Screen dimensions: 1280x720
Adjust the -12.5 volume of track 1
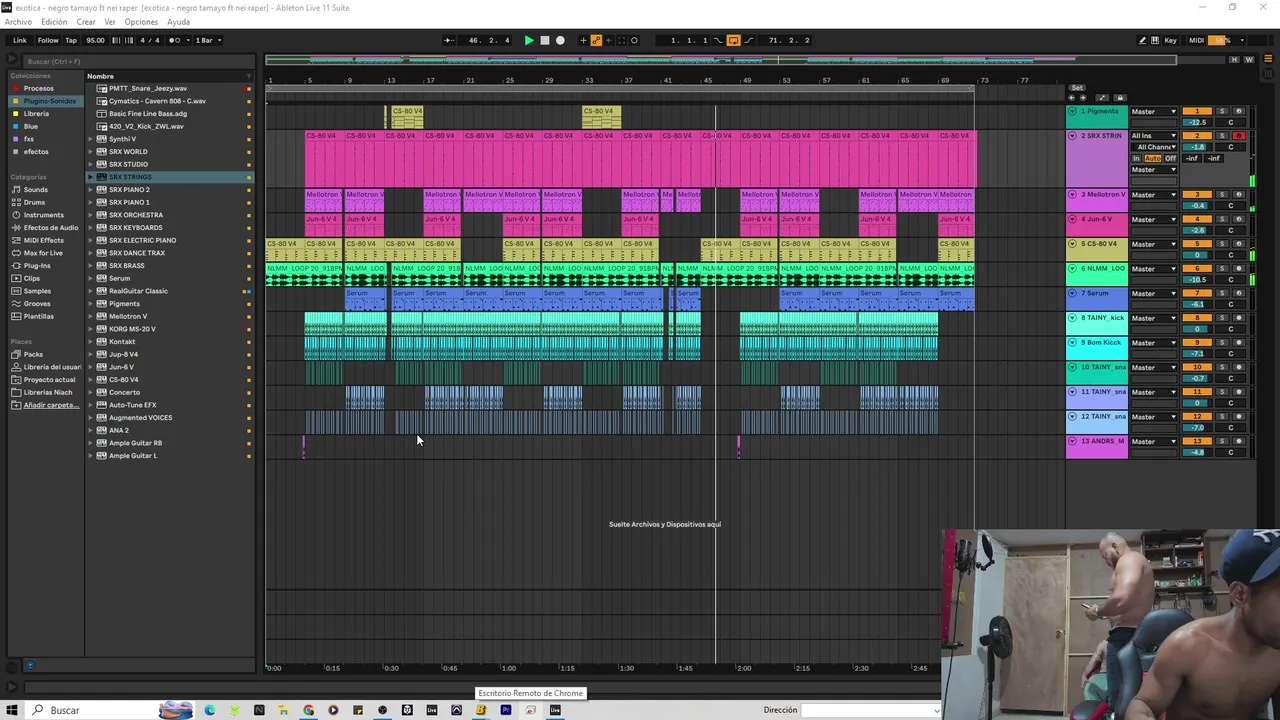[x=1197, y=122]
